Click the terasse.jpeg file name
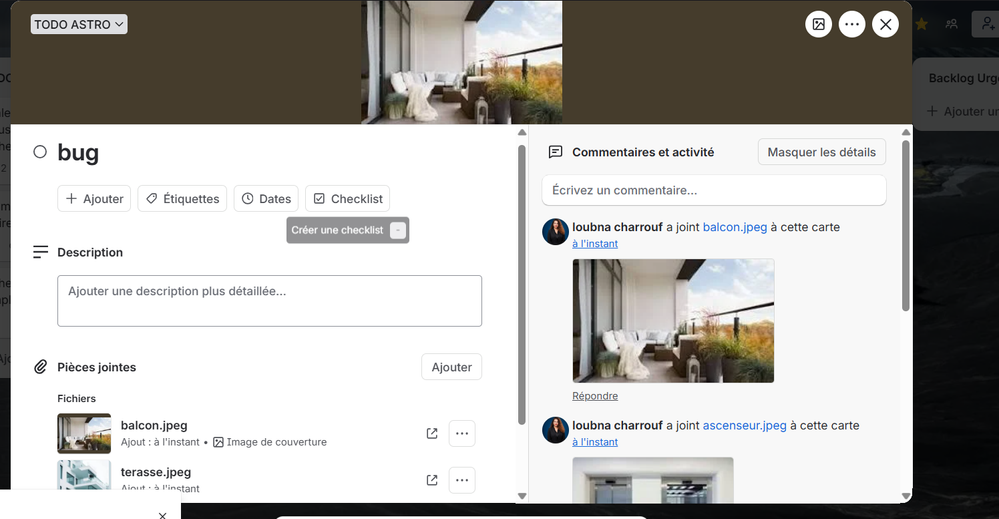 coord(156,473)
